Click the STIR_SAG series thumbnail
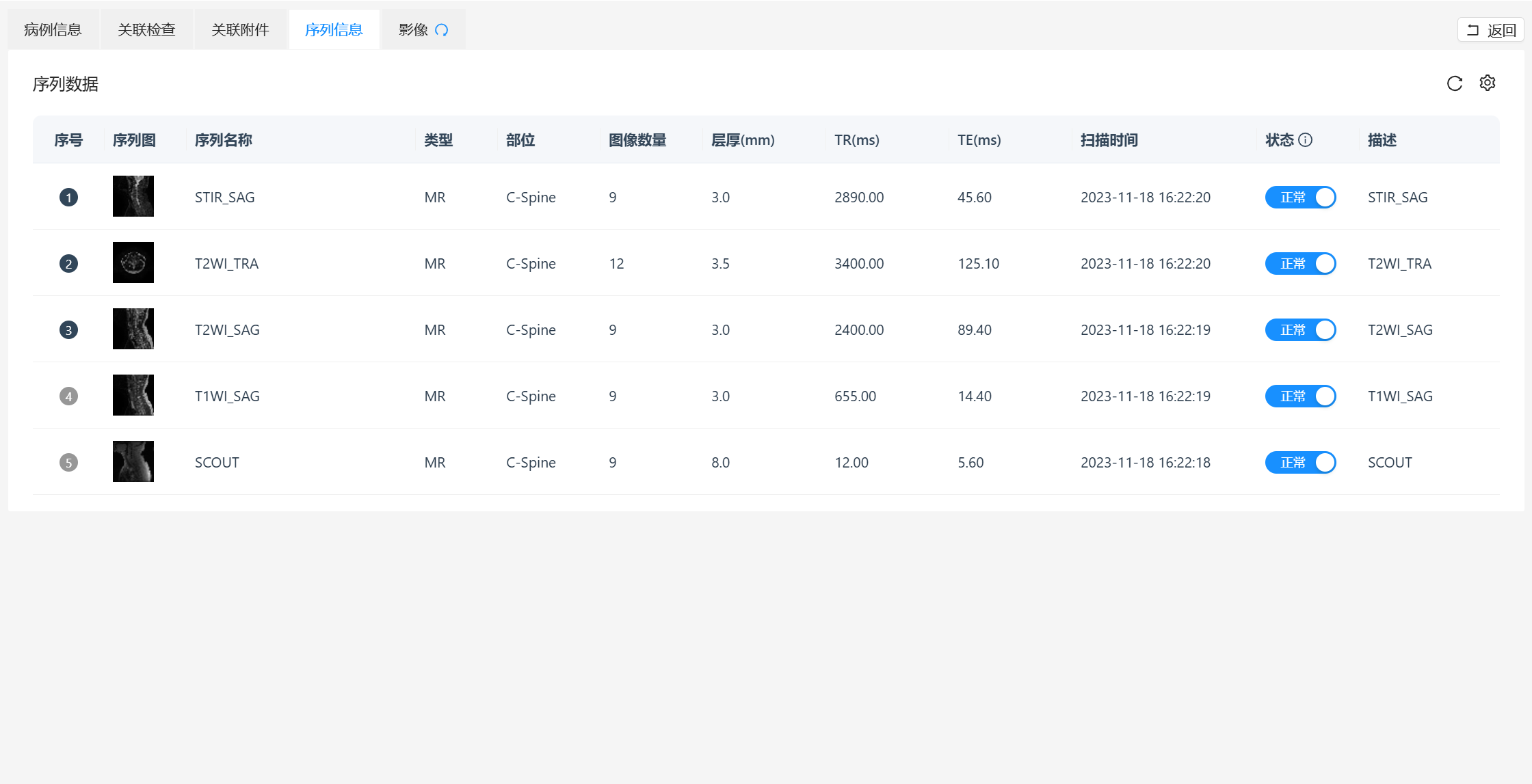This screenshot has height=784, width=1532. pyautogui.click(x=133, y=196)
